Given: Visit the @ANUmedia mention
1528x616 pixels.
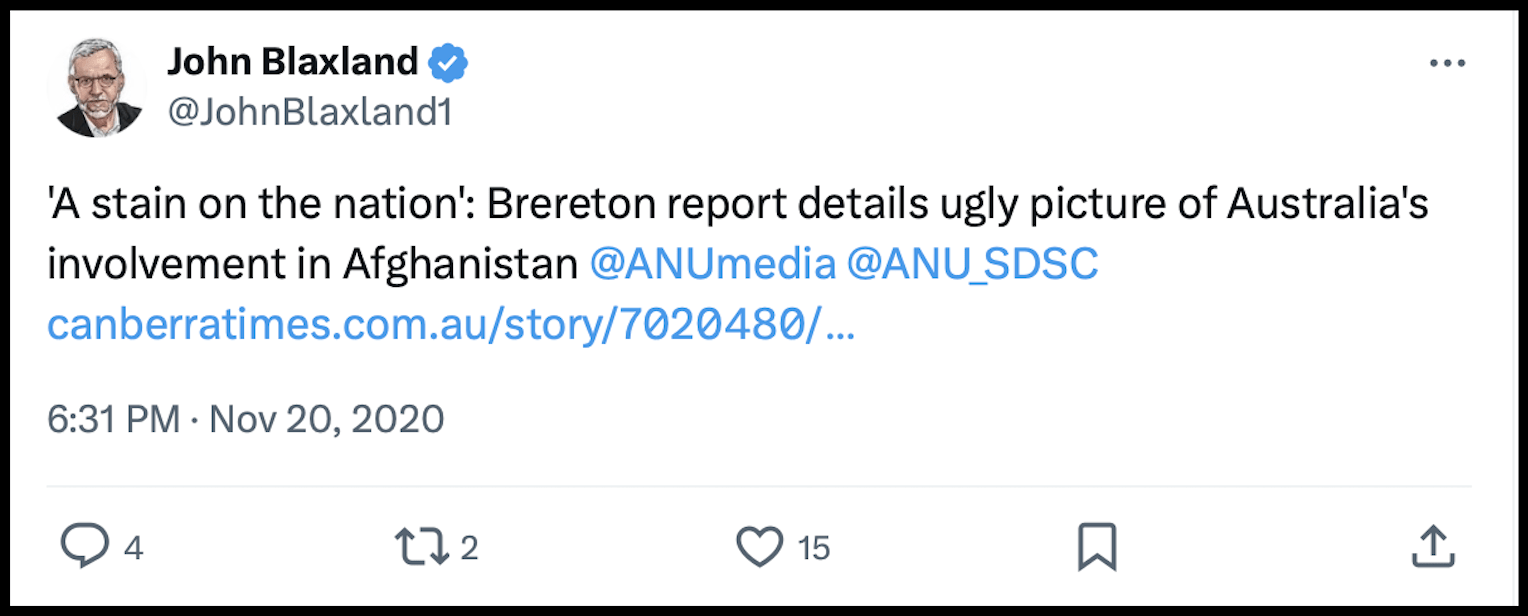Looking at the screenshot, I should coord(713,264).
